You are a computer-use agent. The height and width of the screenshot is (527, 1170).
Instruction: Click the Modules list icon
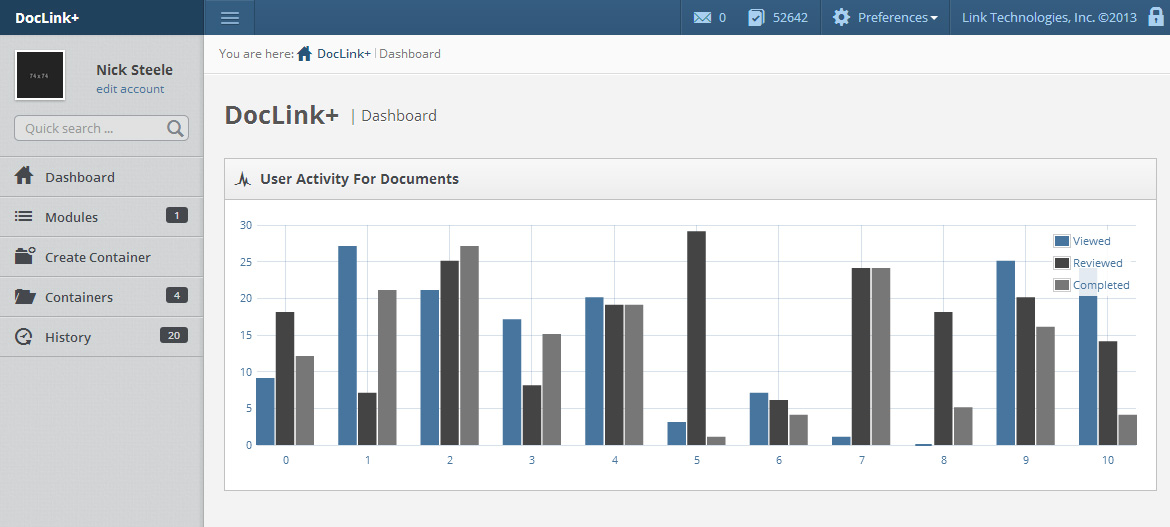24,216
